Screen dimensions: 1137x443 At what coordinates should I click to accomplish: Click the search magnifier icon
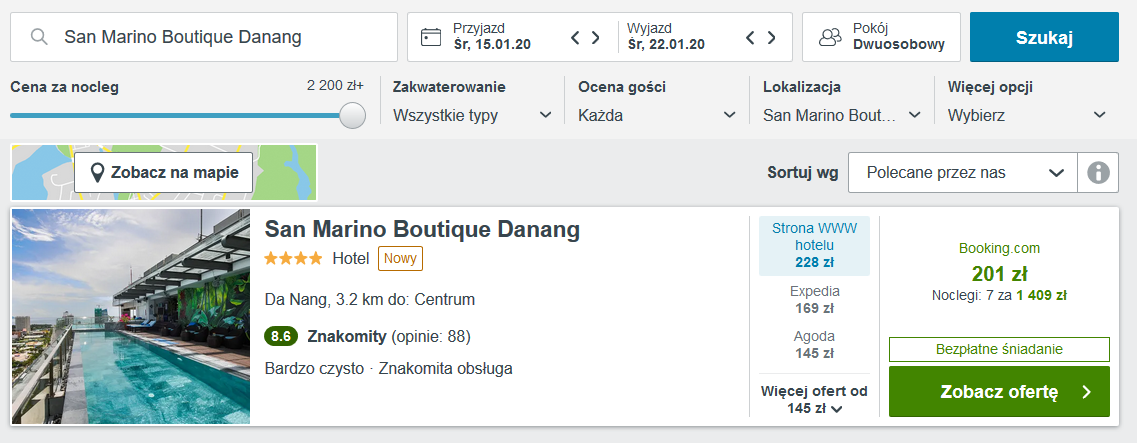39,37
